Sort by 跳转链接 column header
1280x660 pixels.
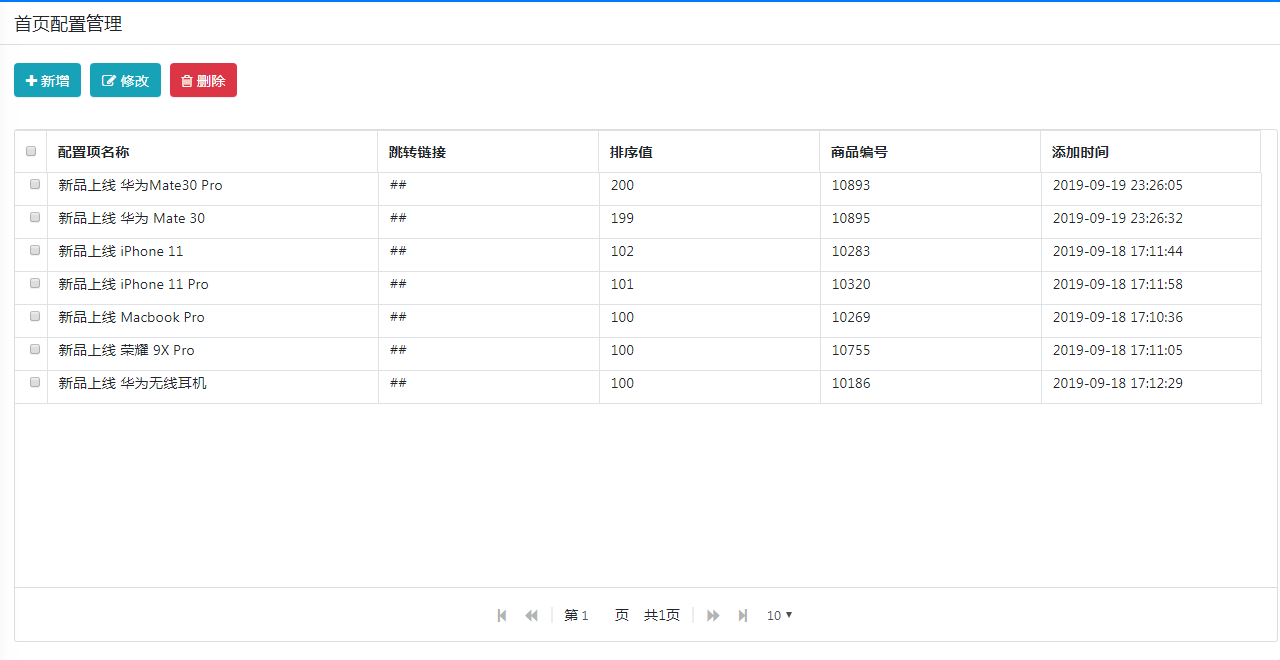click(488, 152)
